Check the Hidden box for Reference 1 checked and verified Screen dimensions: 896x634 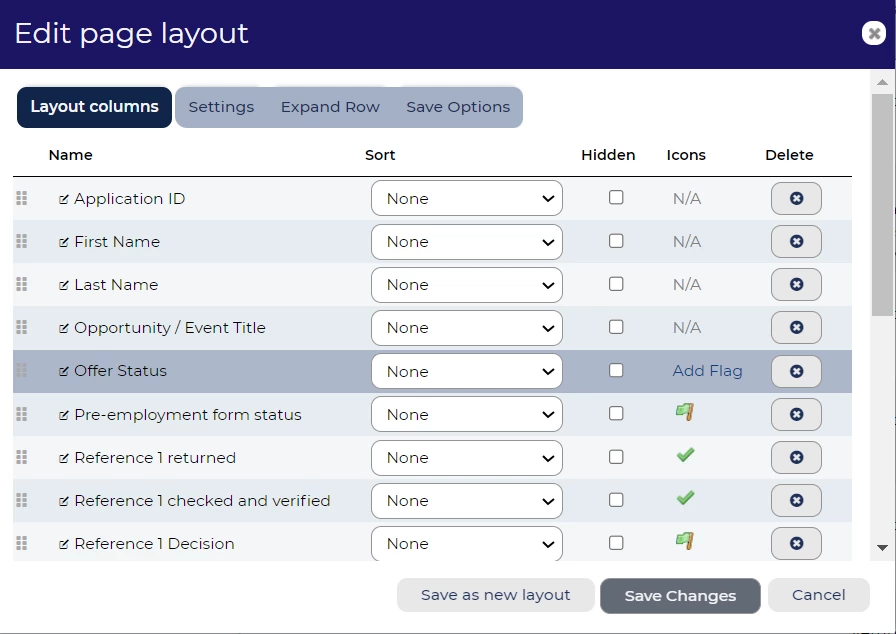coord(616,500)
